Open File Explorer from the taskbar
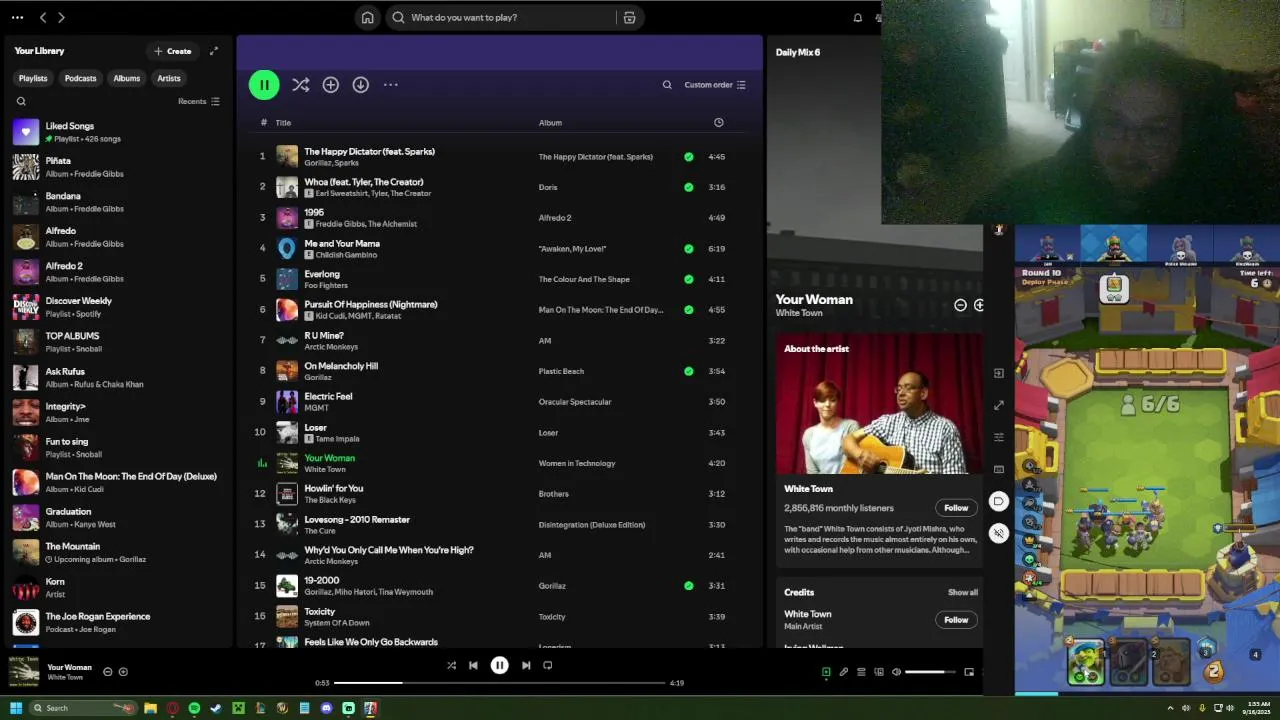The height and width of the screenshot is (720, 1280). tap(150, 708)
